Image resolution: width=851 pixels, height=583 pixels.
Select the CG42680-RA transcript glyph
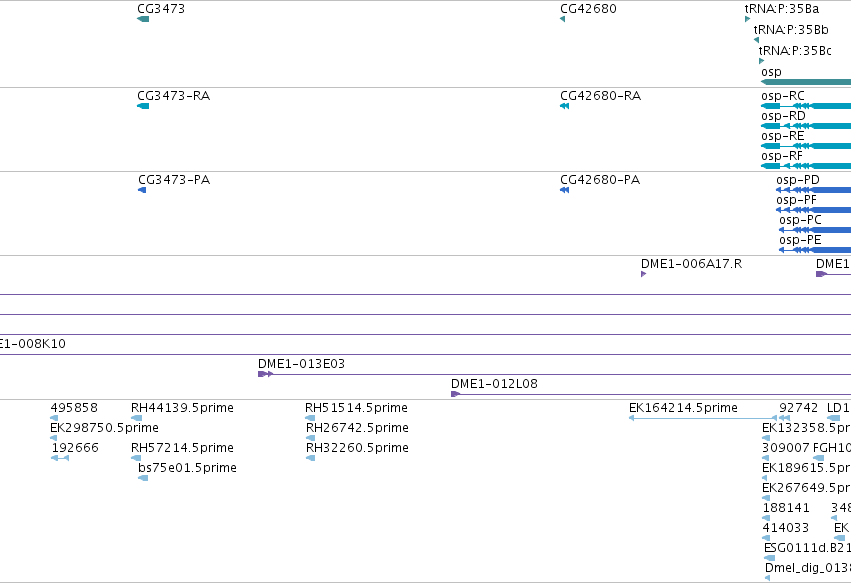coord(564,106)
